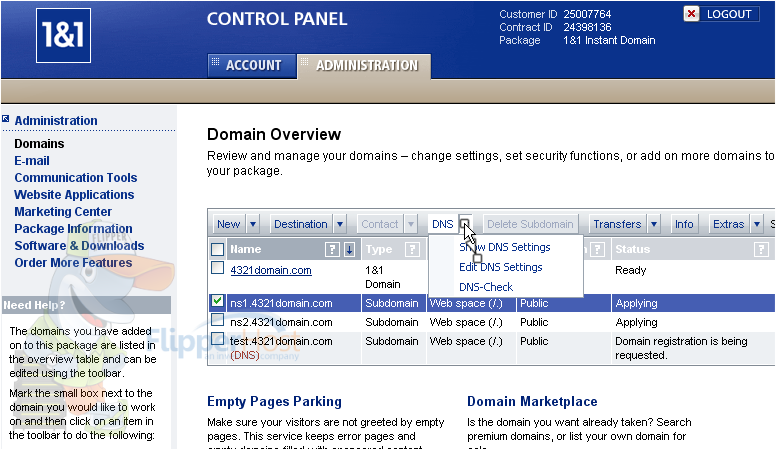Click the help icon in Status column

coord(761,250)
